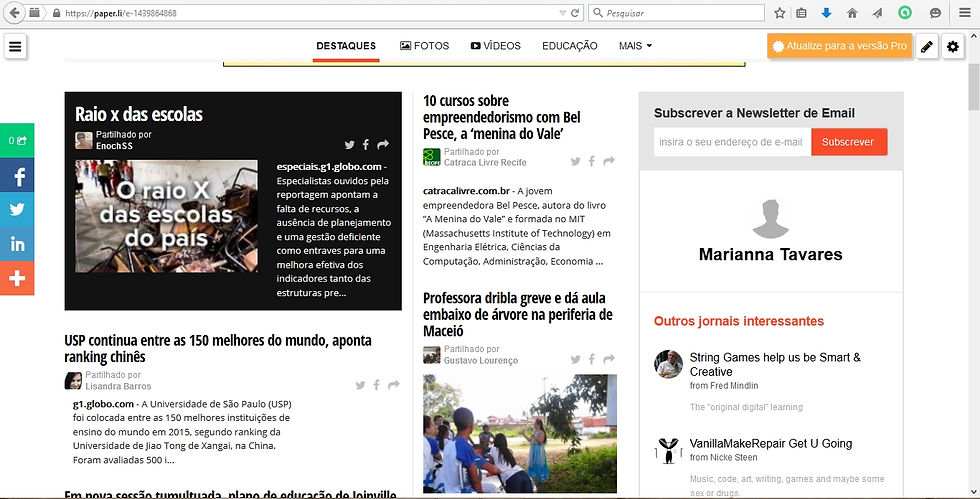Switch to the VÍDEOS tab
The image size is (980, 499).
pos(496,46)
